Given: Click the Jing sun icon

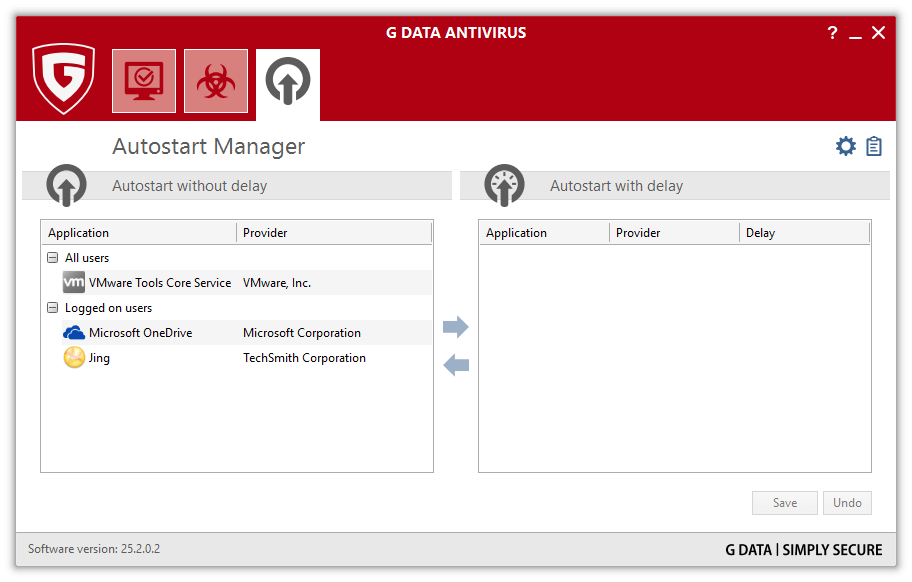Looking at the screenshot, I should 74,358.
